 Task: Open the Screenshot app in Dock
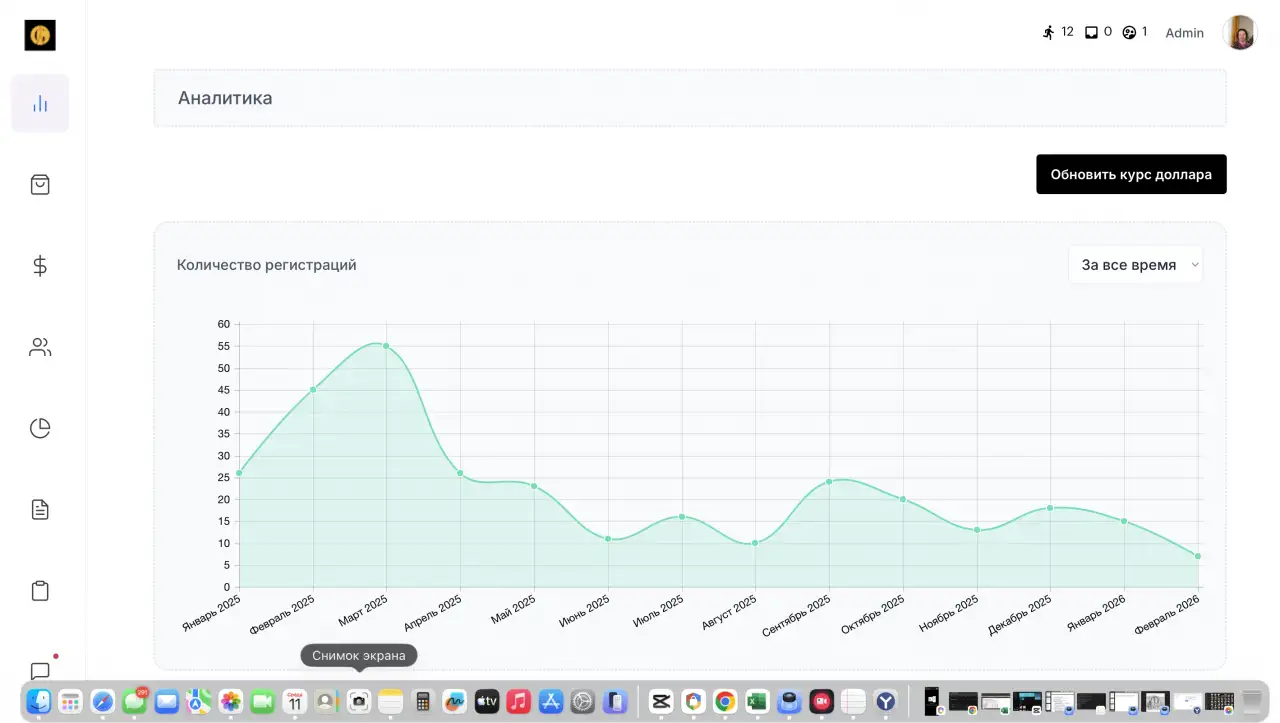(359, 702)
